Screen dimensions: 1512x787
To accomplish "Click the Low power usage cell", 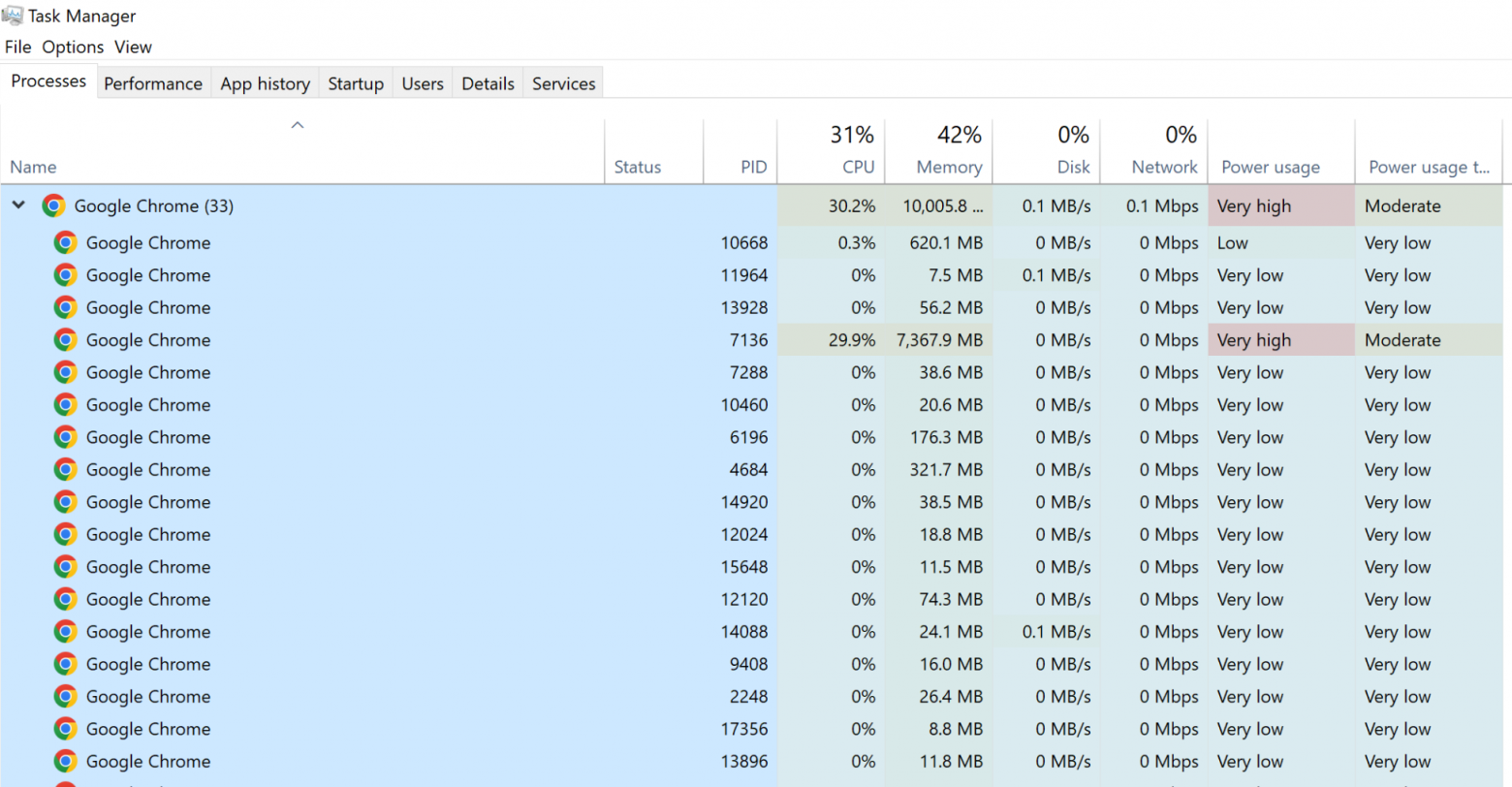I will [x=1281, y=242].
